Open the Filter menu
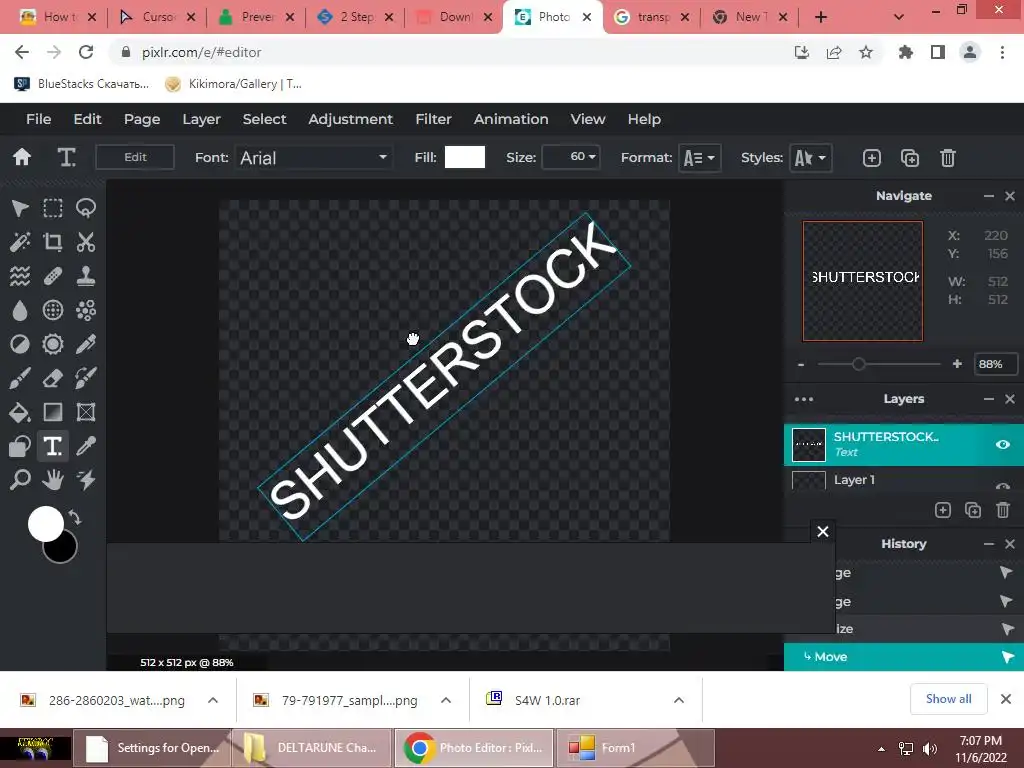 point(434,119)
